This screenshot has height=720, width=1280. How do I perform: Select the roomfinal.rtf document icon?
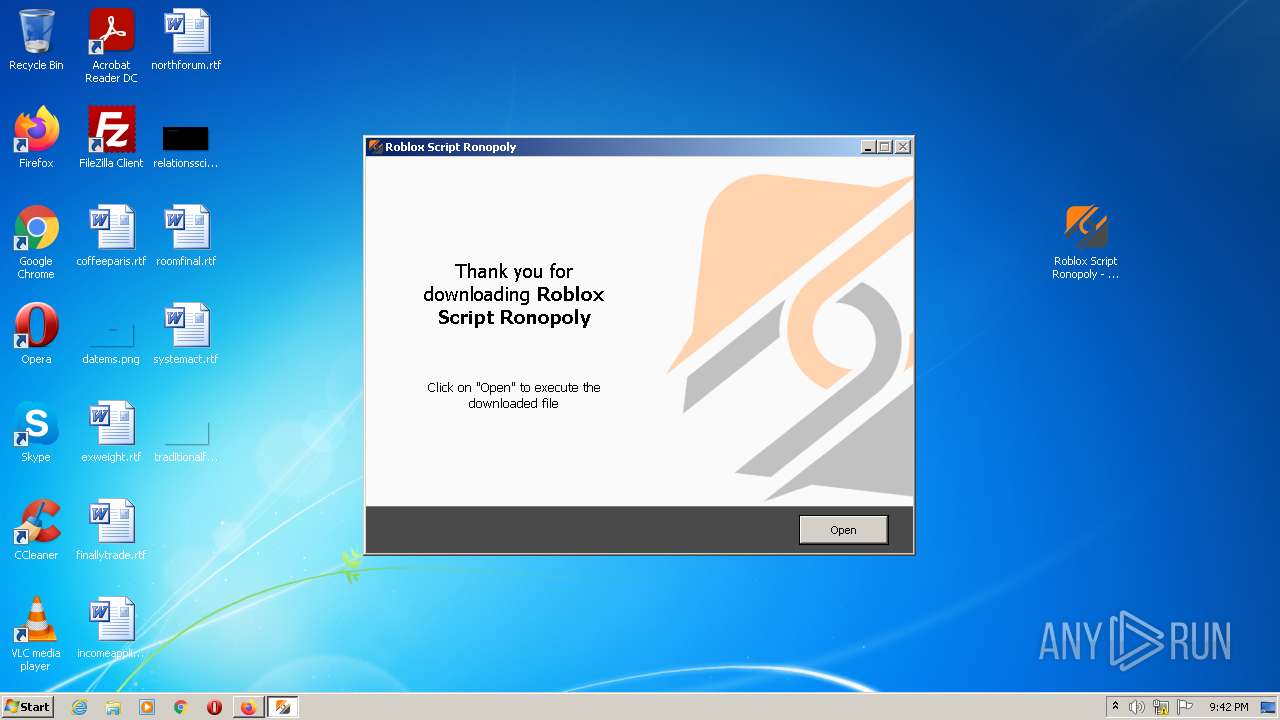[186, 236]
